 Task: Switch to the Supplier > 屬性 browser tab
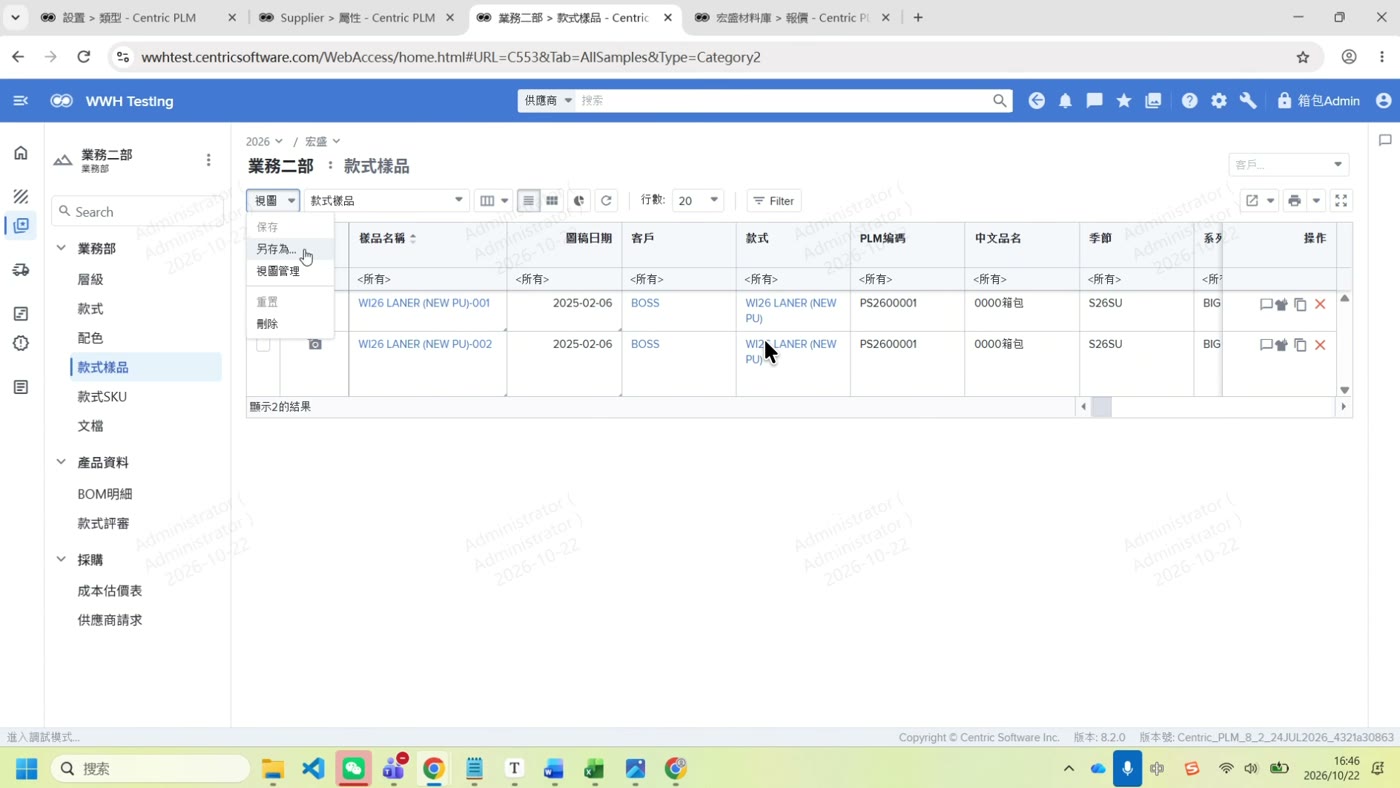(x=357, y=18)
